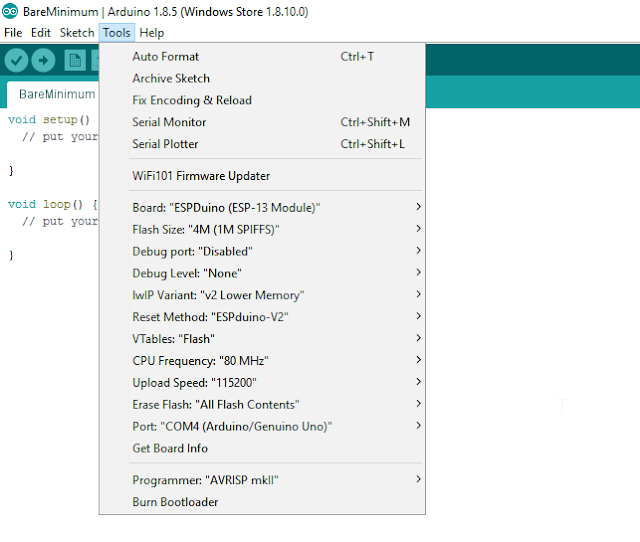Open the Help menu
The image size is (640, 542).
pos(151,33)
